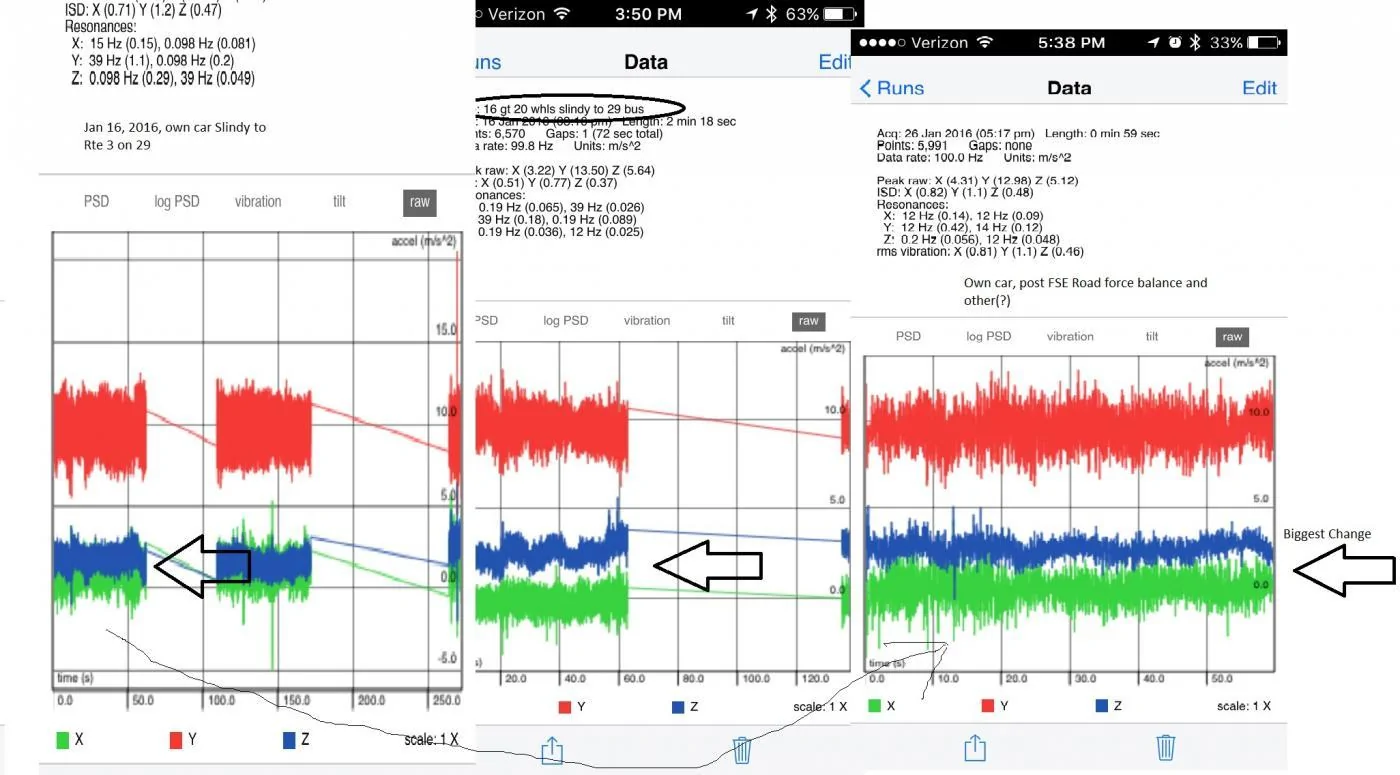Tap the green X legend swatch on the Slindy to Rte 3 screen

pyautogui.click(x=62, y=740)
